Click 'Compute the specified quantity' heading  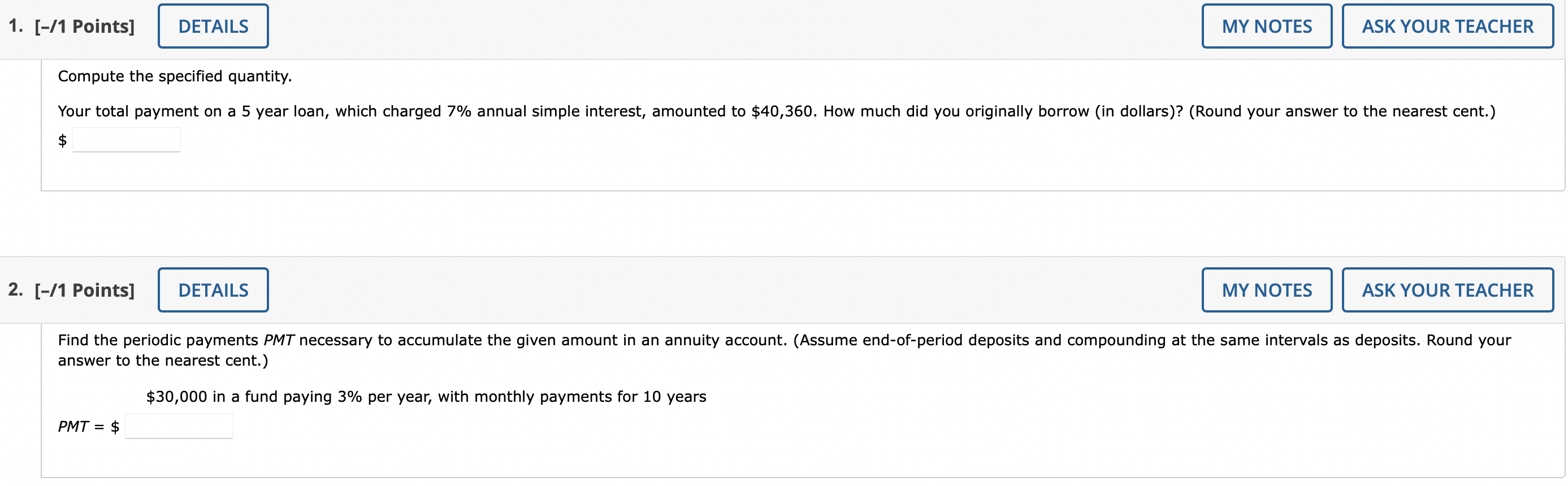tap(174, 75)
